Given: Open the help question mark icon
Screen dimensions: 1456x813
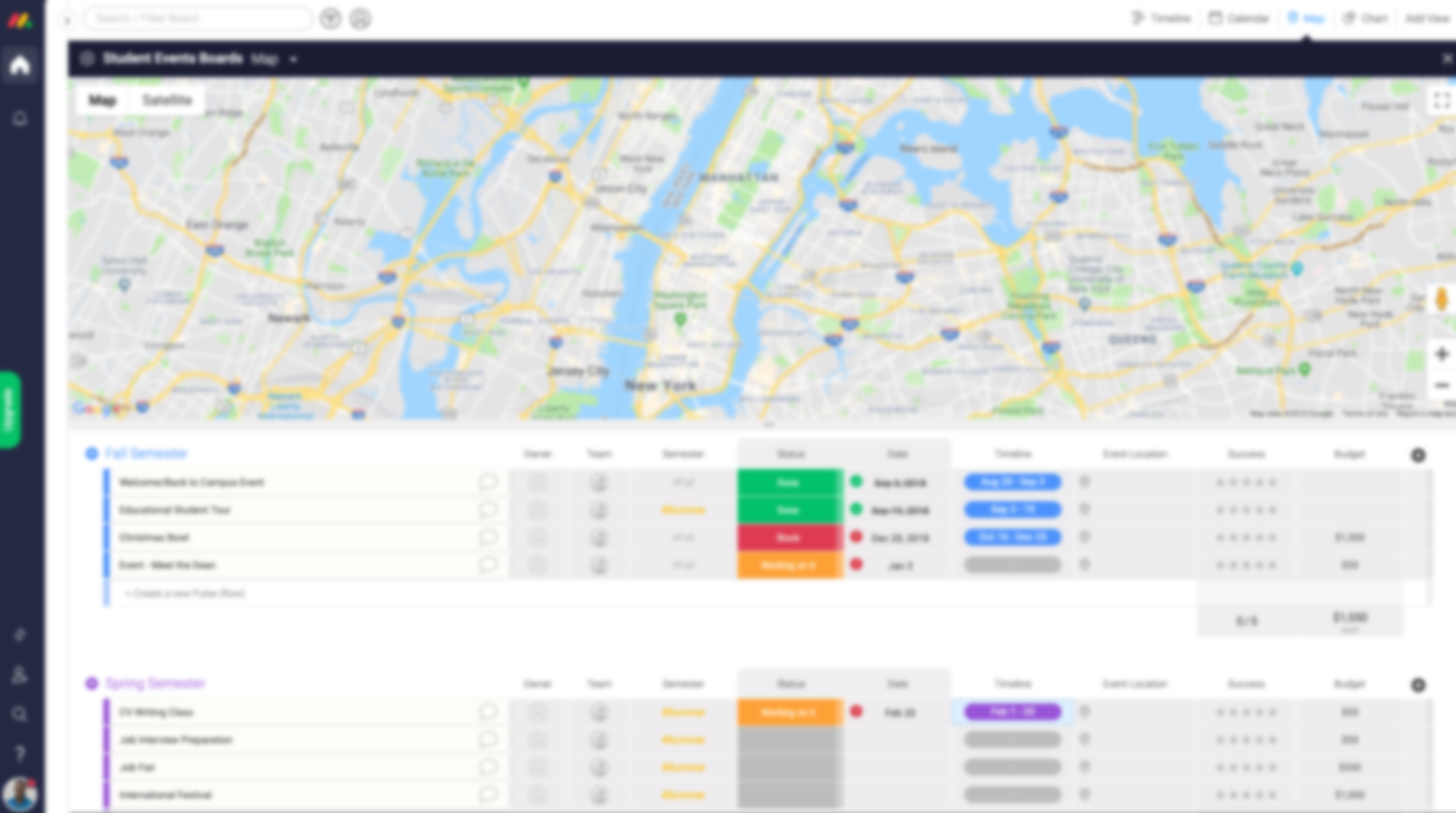Looking at the screenshot, I should coord(20,754).
